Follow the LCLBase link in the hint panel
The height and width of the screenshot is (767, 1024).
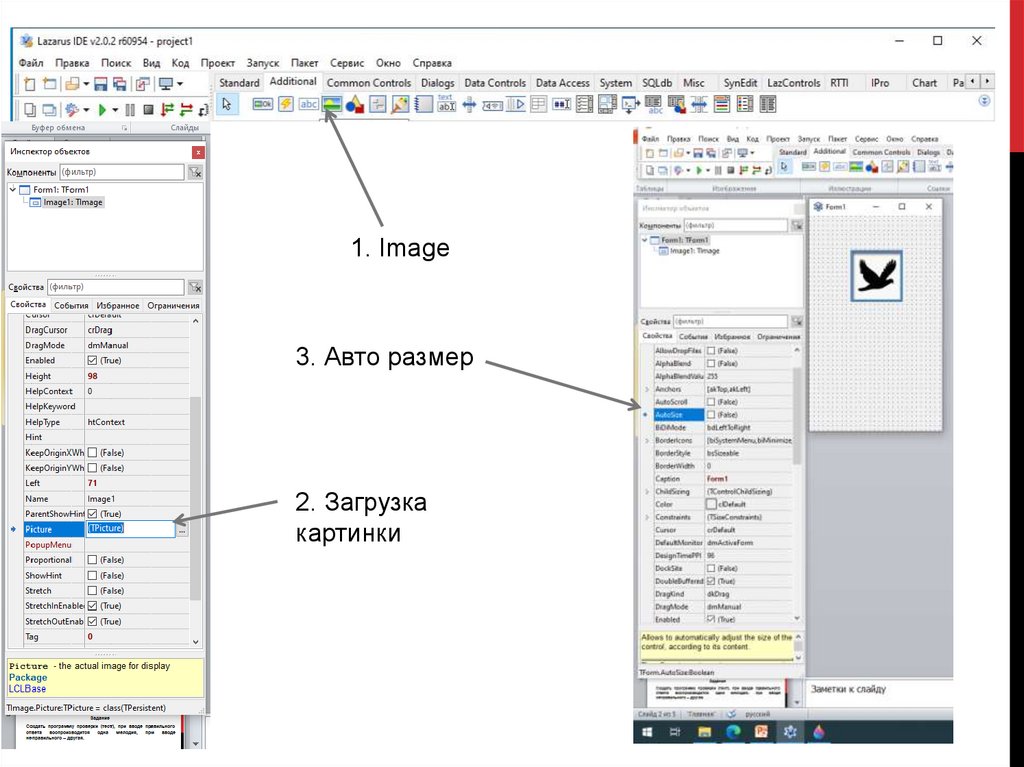pos(27,689)
